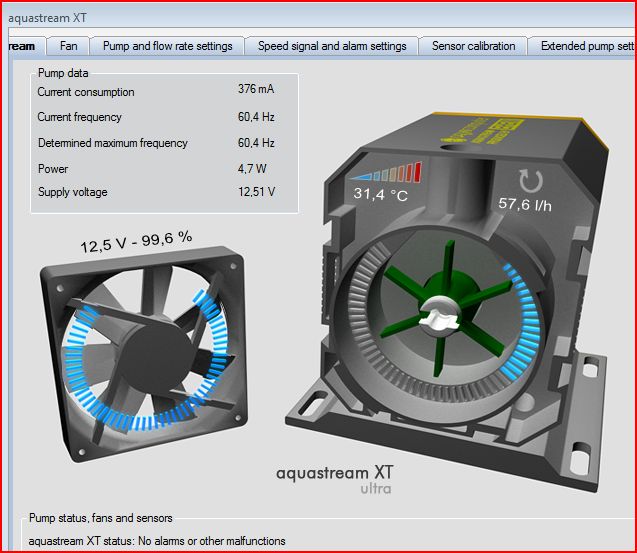This screenshot has width=637, height=553.
Task: Click the temperature gauge bar icon on pump
Action: tap(386, 171)
